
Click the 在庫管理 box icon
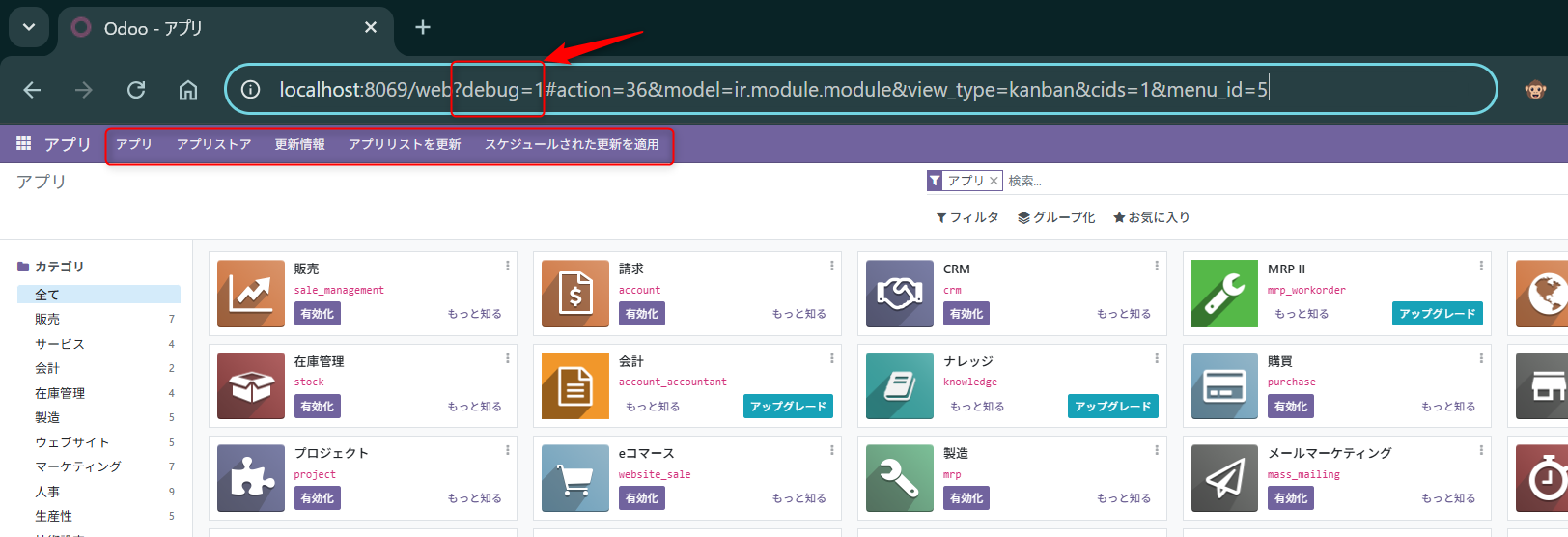coord(251,385)
